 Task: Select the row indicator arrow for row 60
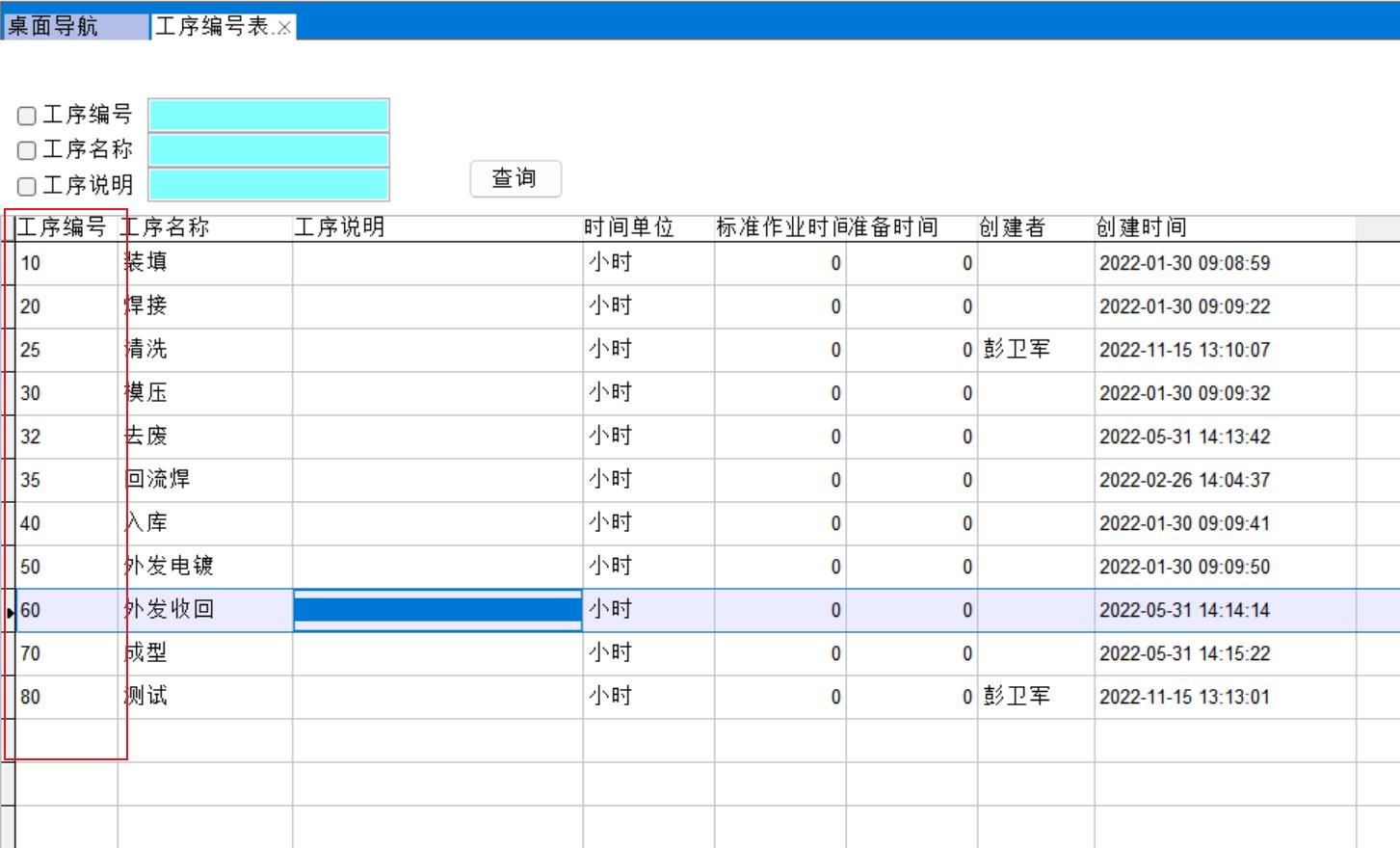pyautogui.click(x=10, y=611)
